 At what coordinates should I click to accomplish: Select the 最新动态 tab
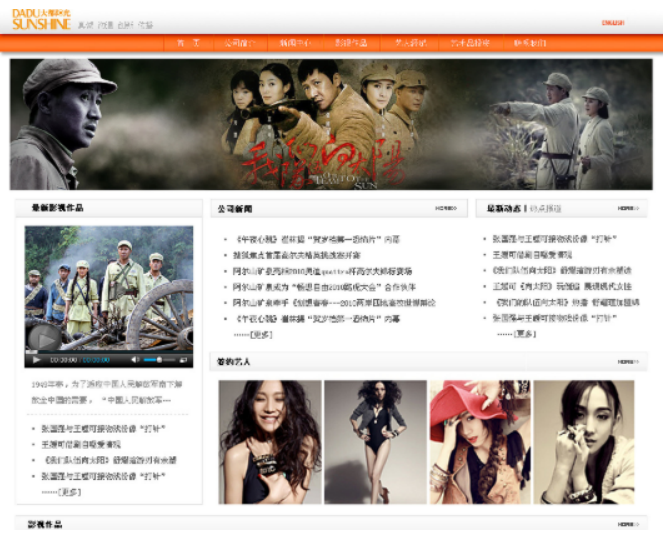pyautogui.click(x=503, y=209)
